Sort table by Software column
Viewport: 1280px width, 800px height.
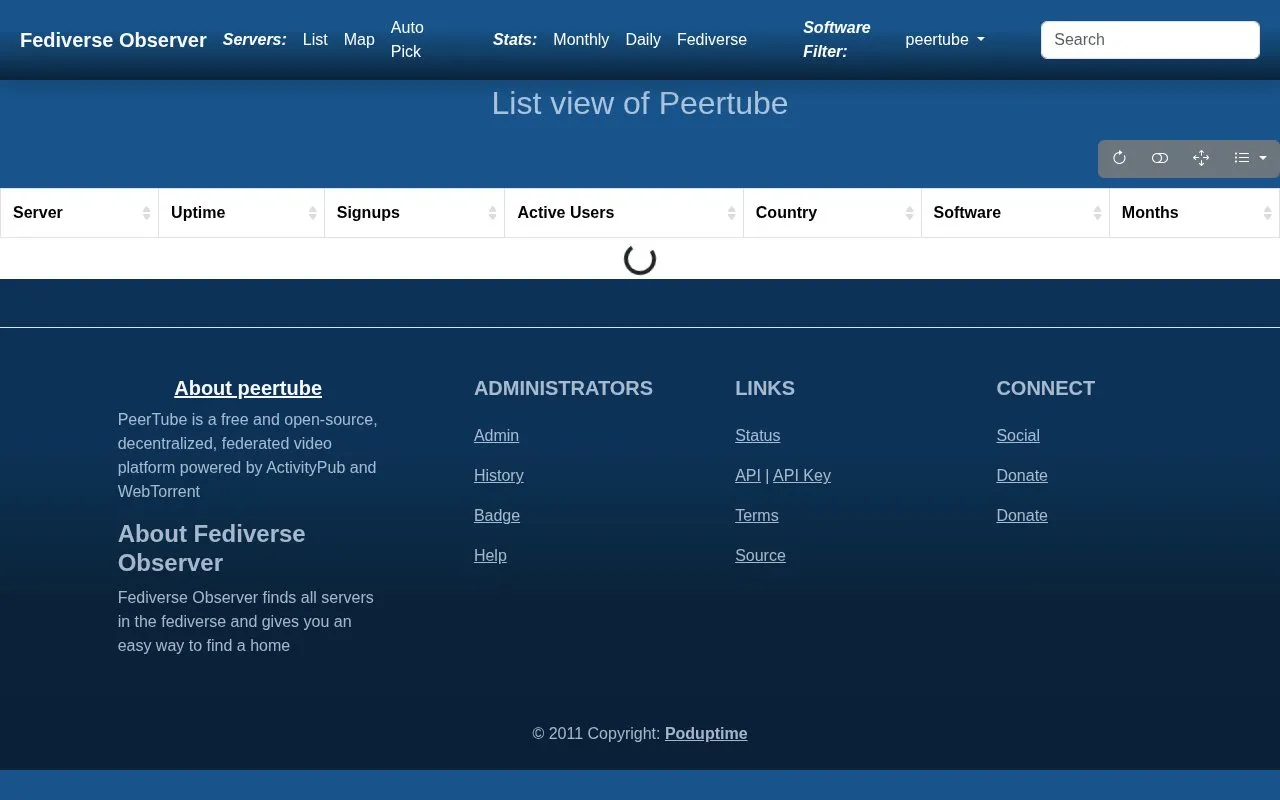pyautogui.click(x=1015, y=213)
